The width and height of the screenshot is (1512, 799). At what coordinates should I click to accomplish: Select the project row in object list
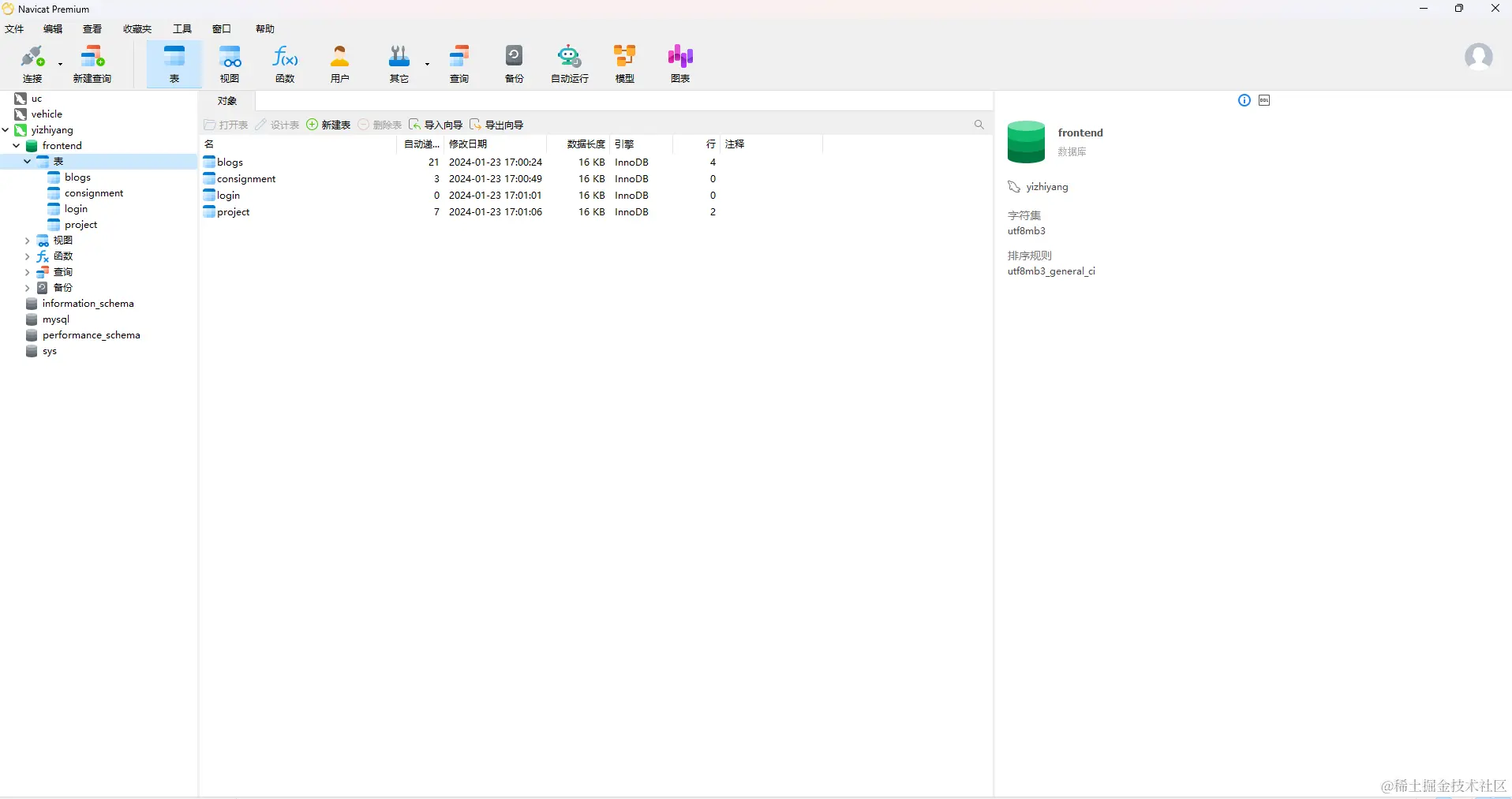511,212
